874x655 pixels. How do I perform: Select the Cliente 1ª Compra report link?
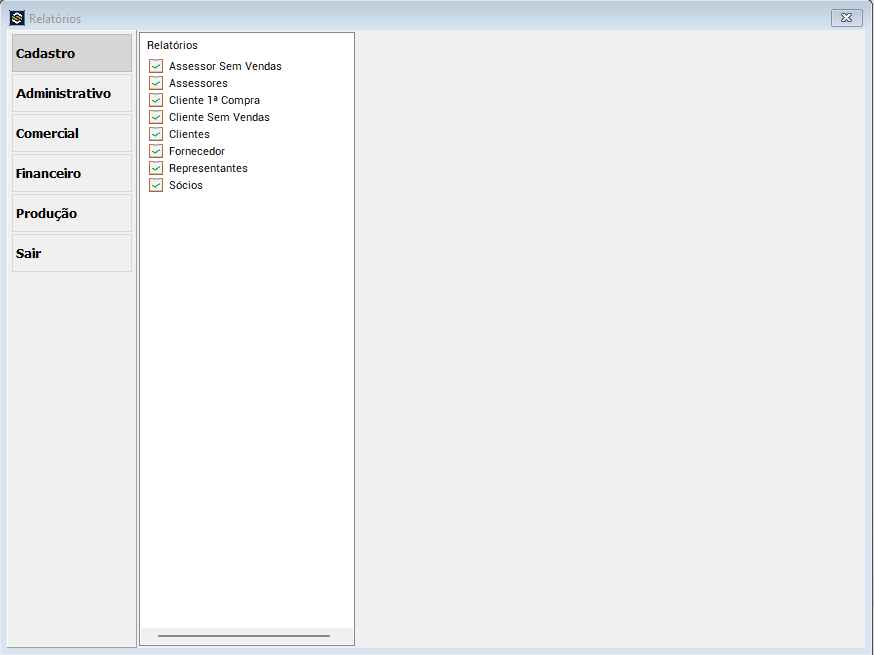click(x=215, y=100)
